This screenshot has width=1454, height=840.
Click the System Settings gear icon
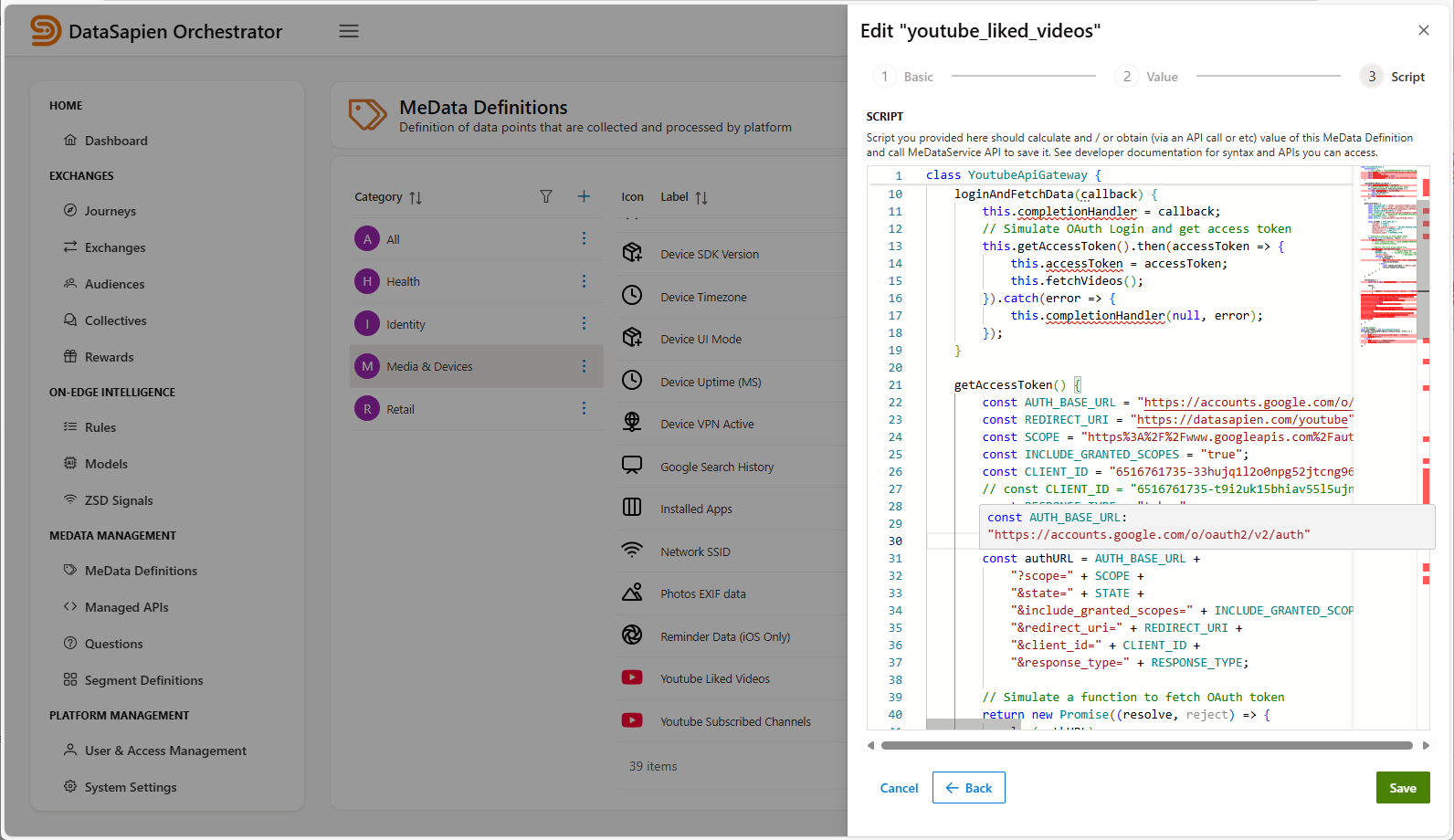pos(70,786)
